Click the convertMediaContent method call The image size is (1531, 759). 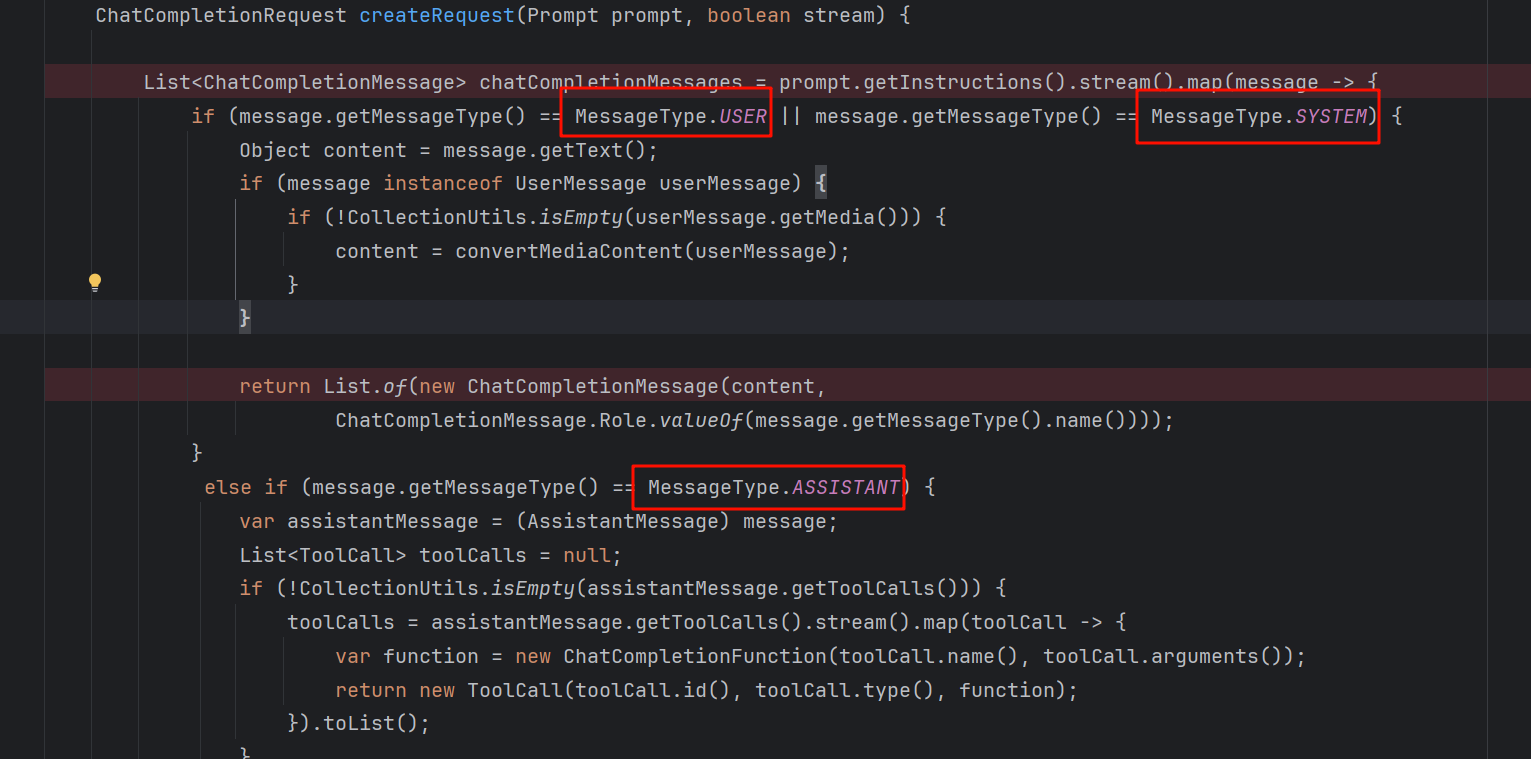tap(569, 251)
